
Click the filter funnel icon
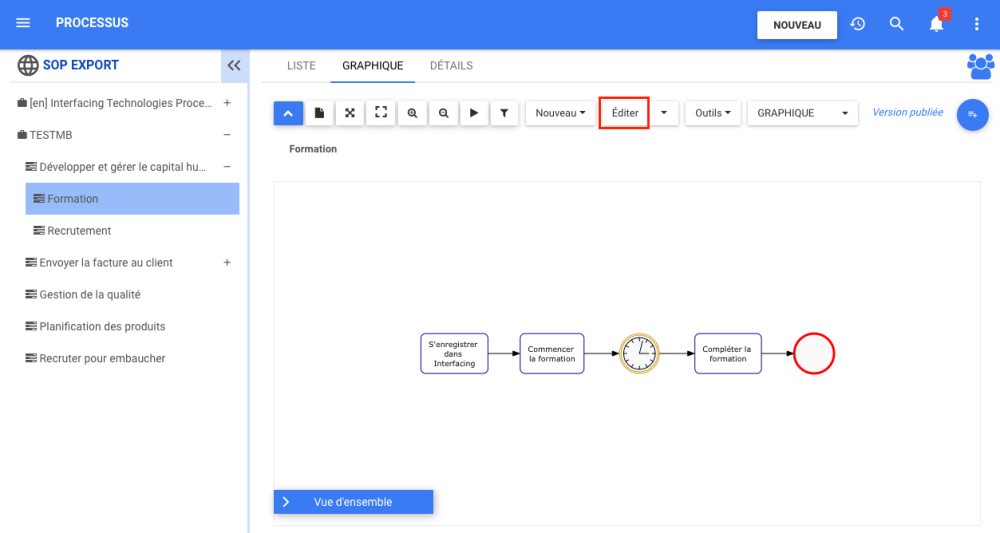[x=504, y=113]
